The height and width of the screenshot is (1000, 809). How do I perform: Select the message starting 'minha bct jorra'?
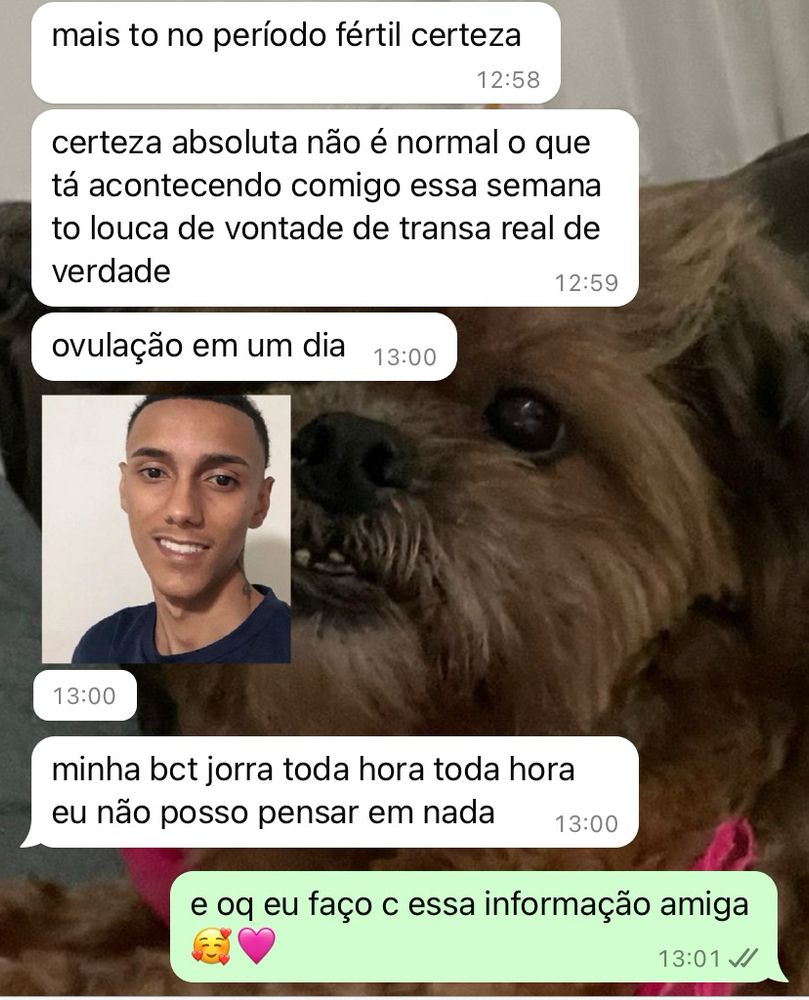pos(330,792)
